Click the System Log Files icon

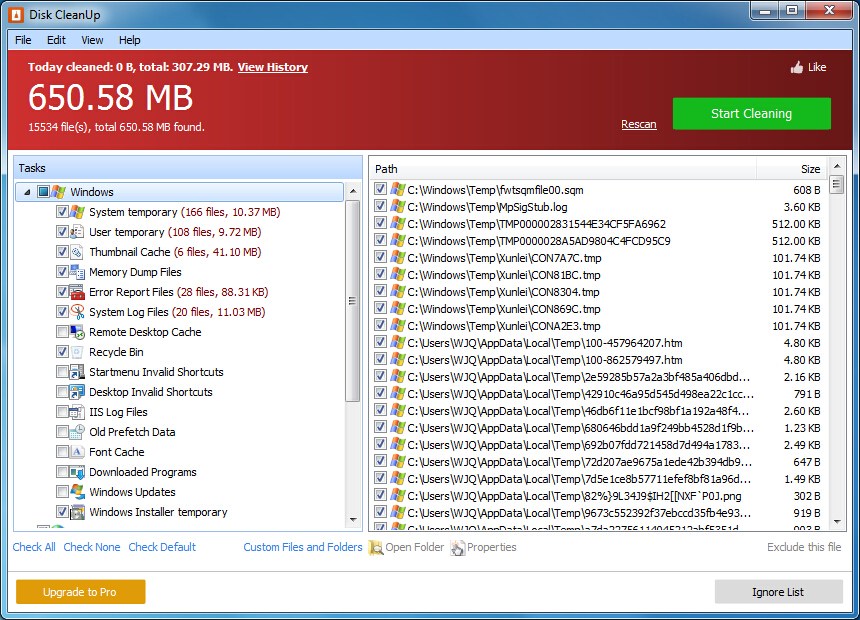[77, 312]
